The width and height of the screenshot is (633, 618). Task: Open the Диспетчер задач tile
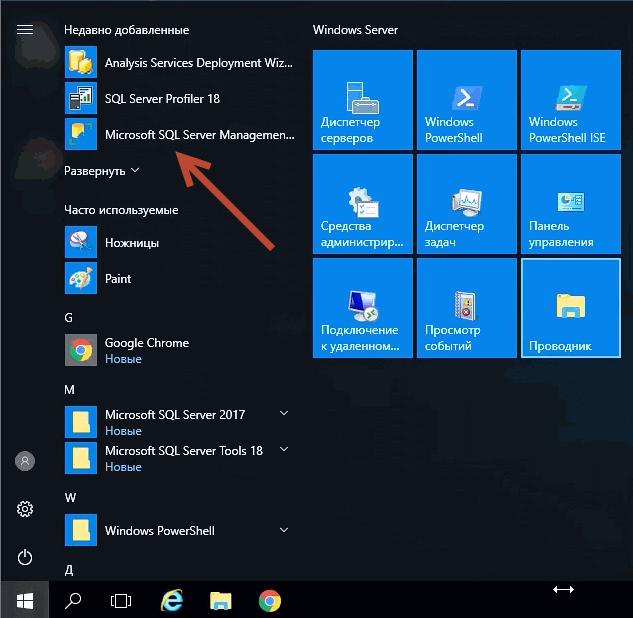[x=467, y=204]
